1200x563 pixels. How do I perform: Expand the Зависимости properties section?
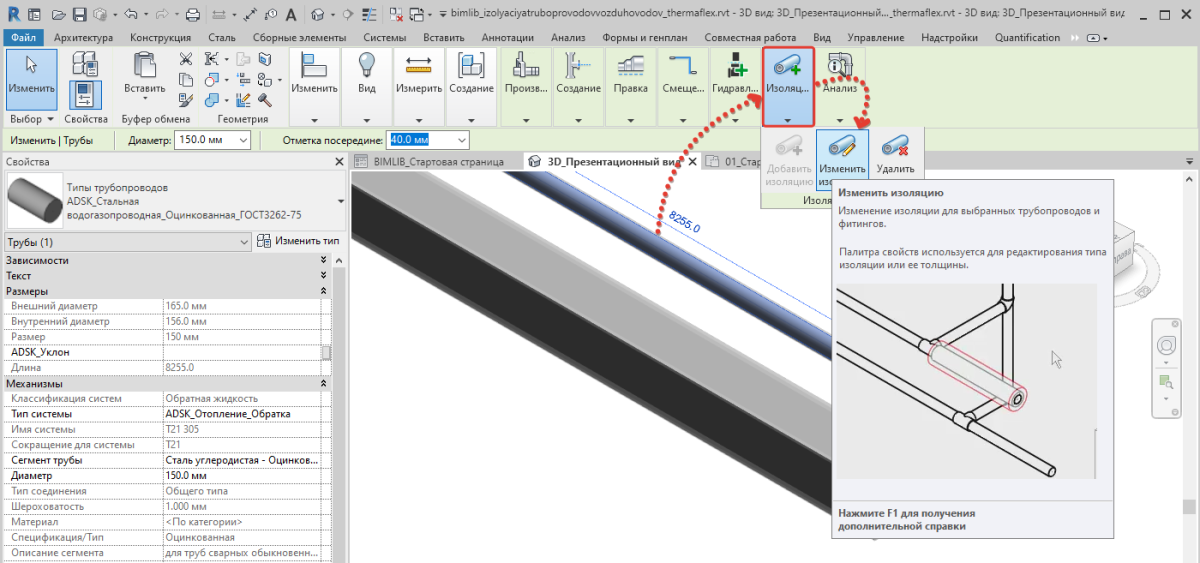[x=323, y=260]
